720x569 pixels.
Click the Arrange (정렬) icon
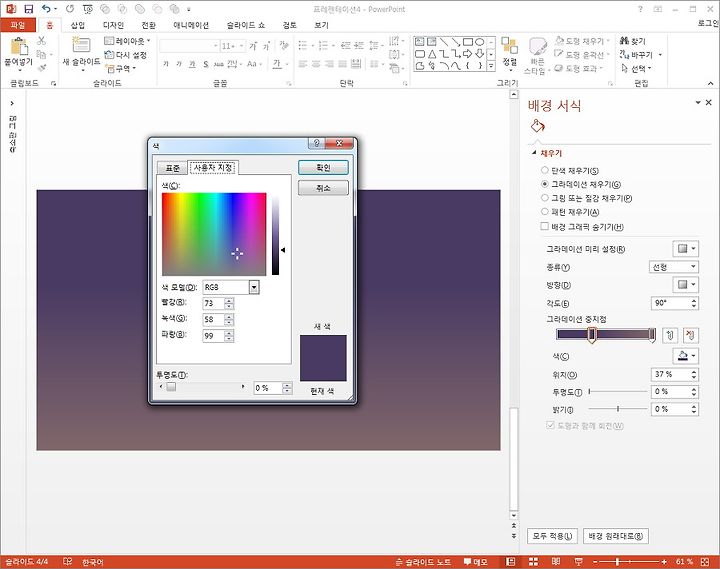(509, 45)
